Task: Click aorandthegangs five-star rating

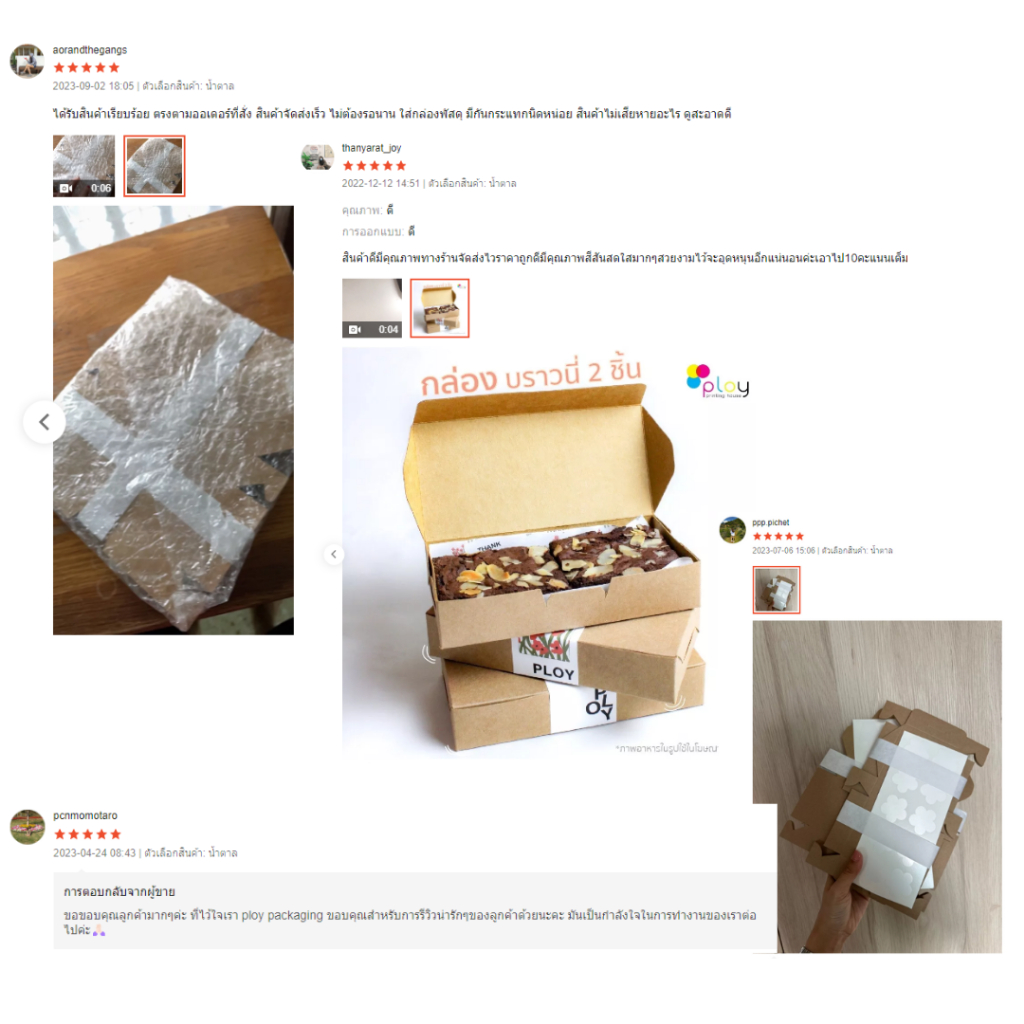Action: click(x=86, y=67)
